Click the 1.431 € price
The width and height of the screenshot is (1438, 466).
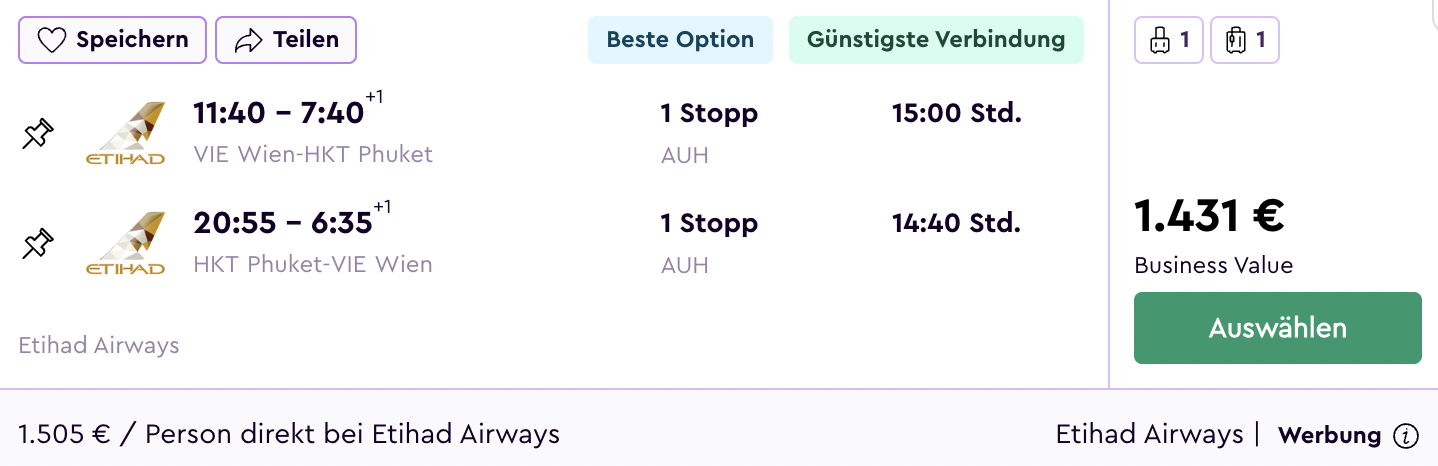[1209, 216]
